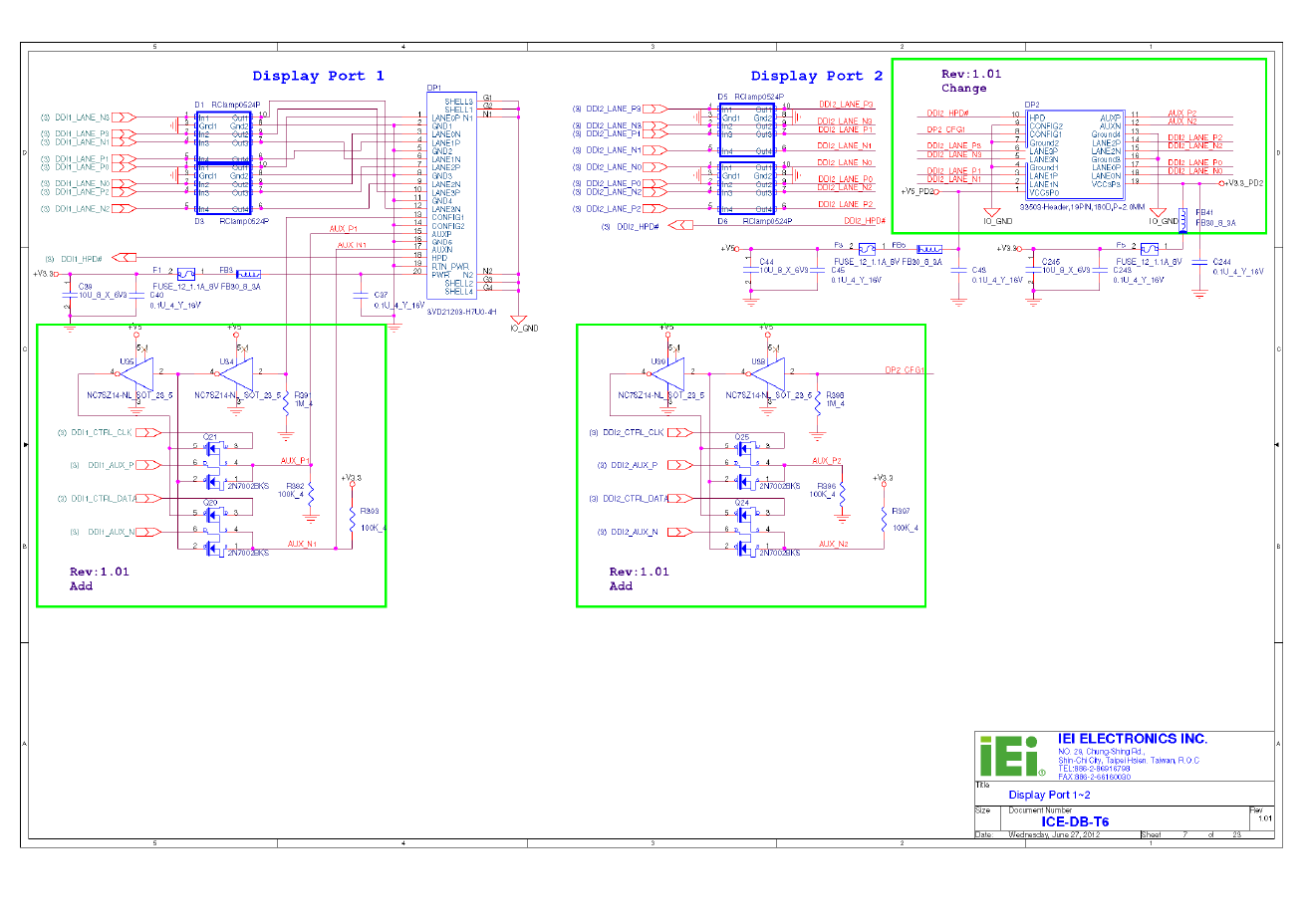Click the ICE-DB-T6 document number

pos(1075,821)
